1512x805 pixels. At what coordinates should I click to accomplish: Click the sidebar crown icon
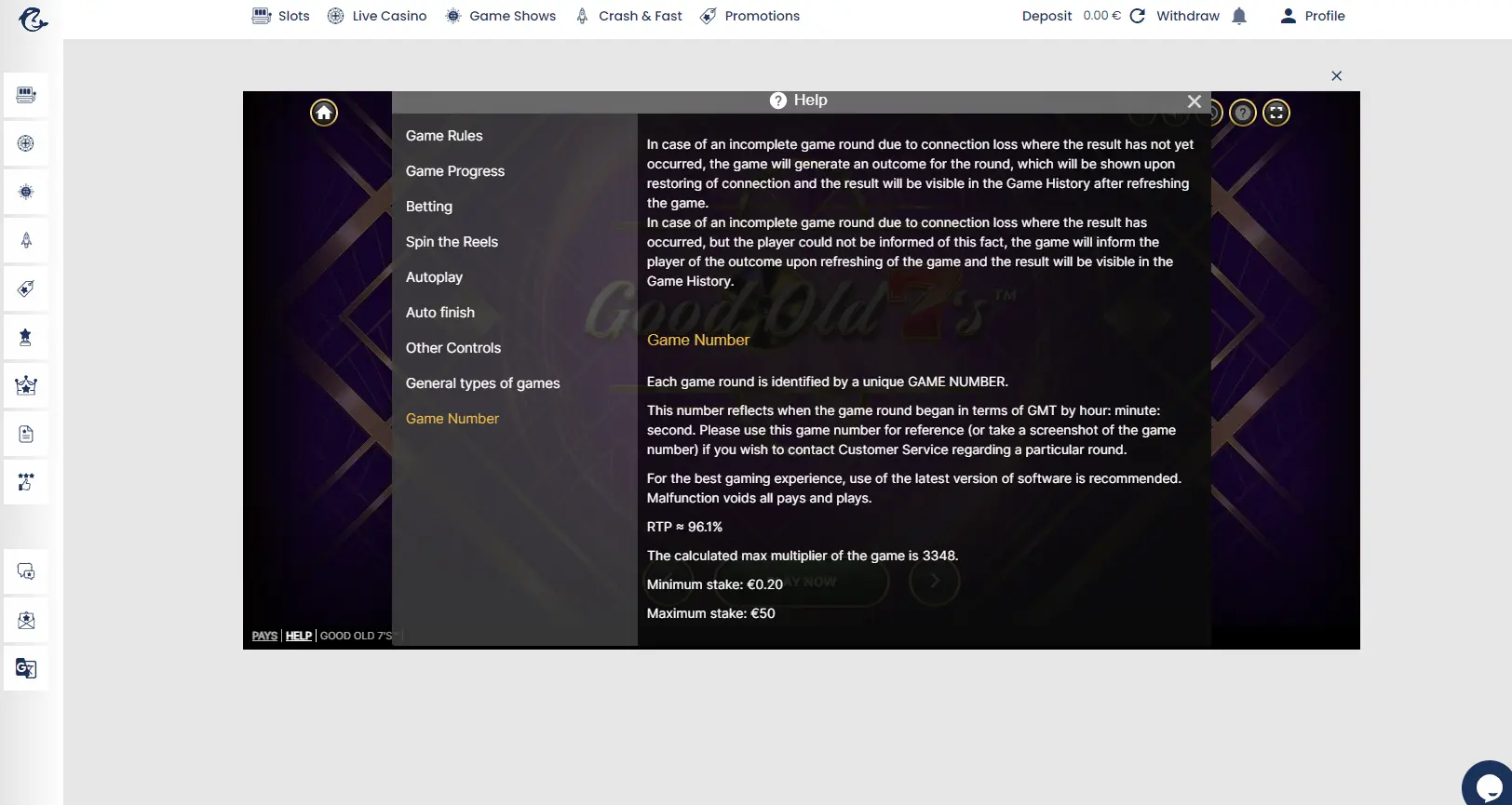click(26, 385)
